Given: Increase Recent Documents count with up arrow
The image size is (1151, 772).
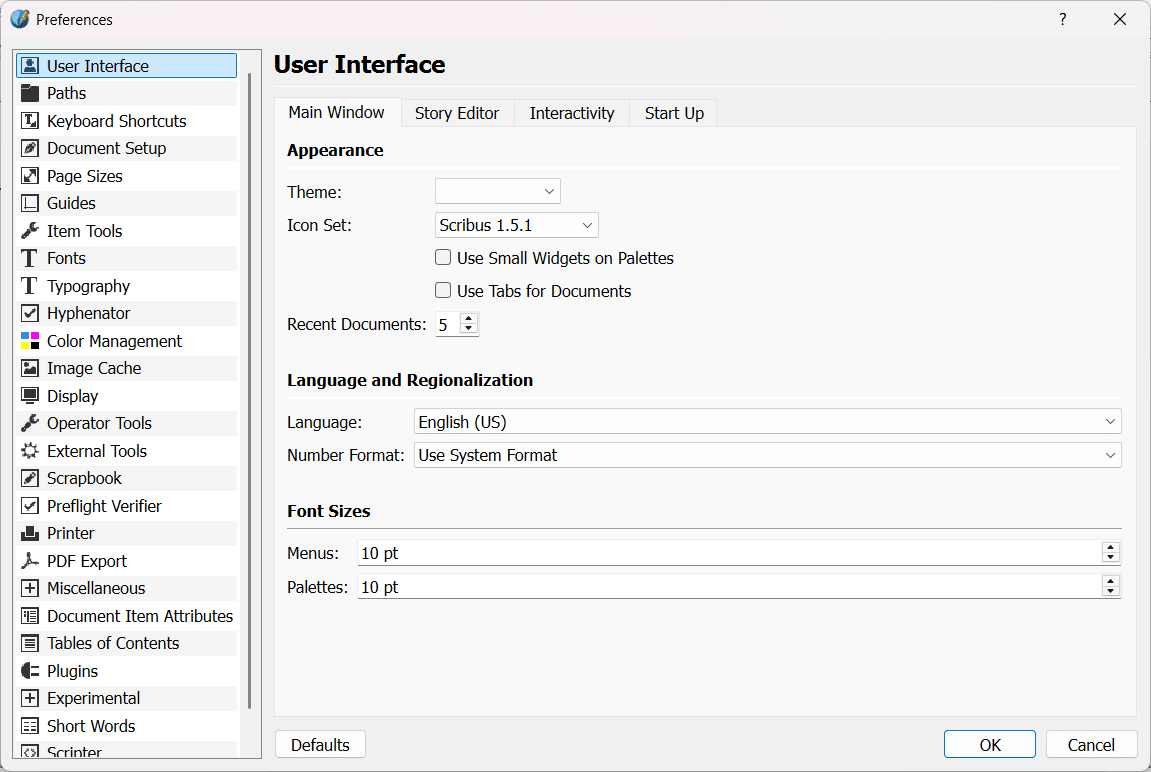Looking at the screenshot, I should (x=469, y=318).
